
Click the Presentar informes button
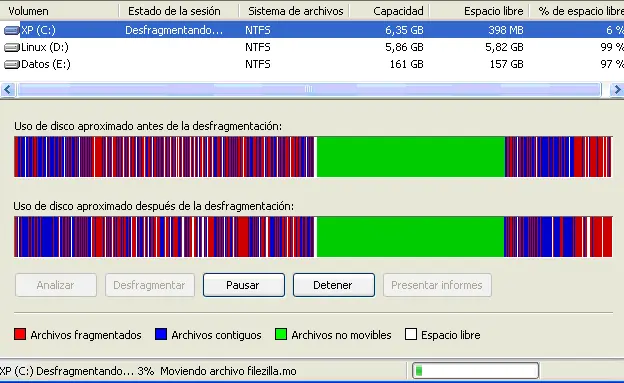pyautogui.click(x=437, y=285)
